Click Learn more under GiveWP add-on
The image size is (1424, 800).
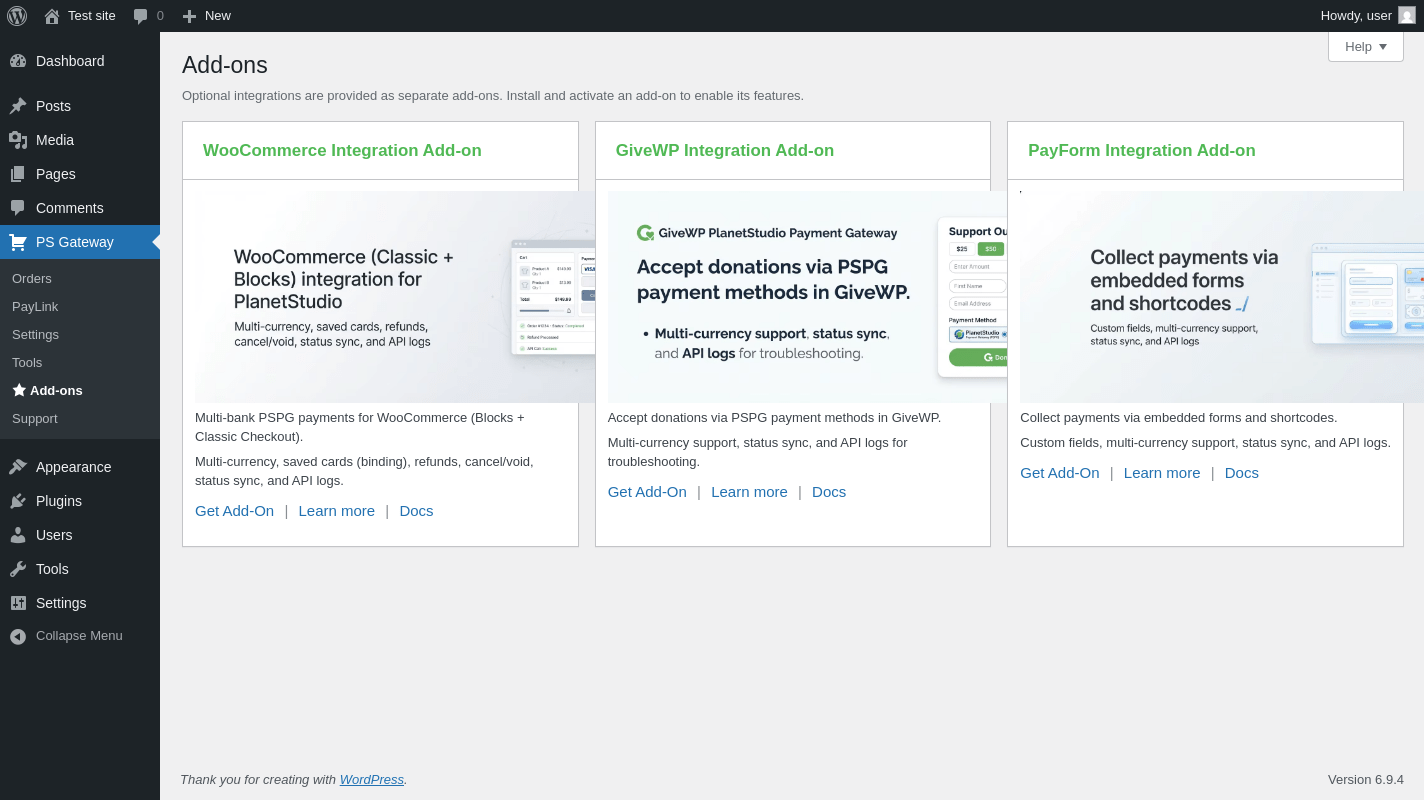(x=749, y=492)
